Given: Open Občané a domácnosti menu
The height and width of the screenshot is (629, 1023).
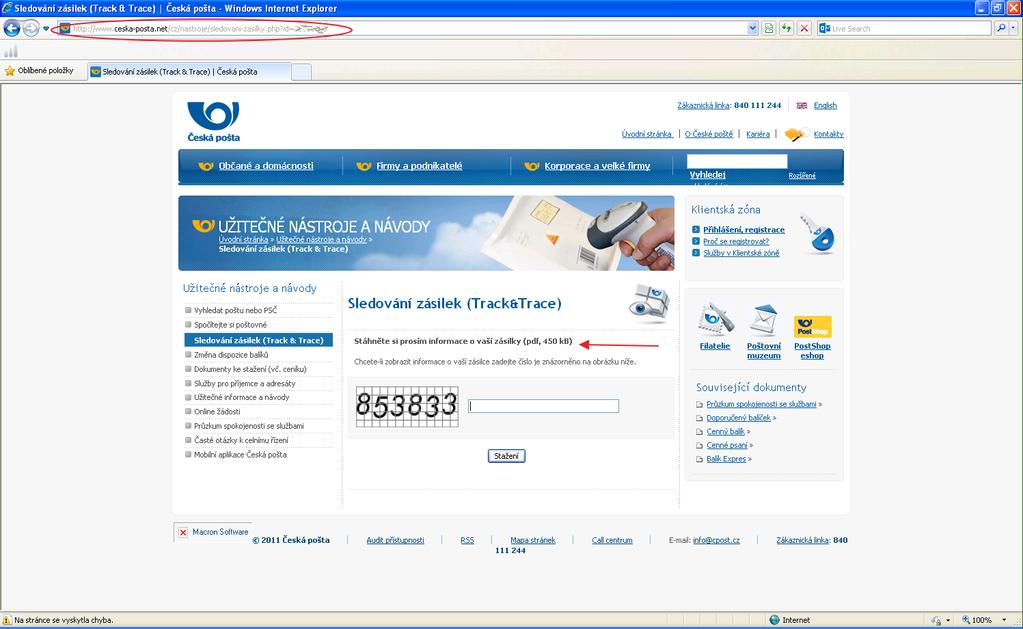Looking at the screenshot, I should (x=266, y=166).
